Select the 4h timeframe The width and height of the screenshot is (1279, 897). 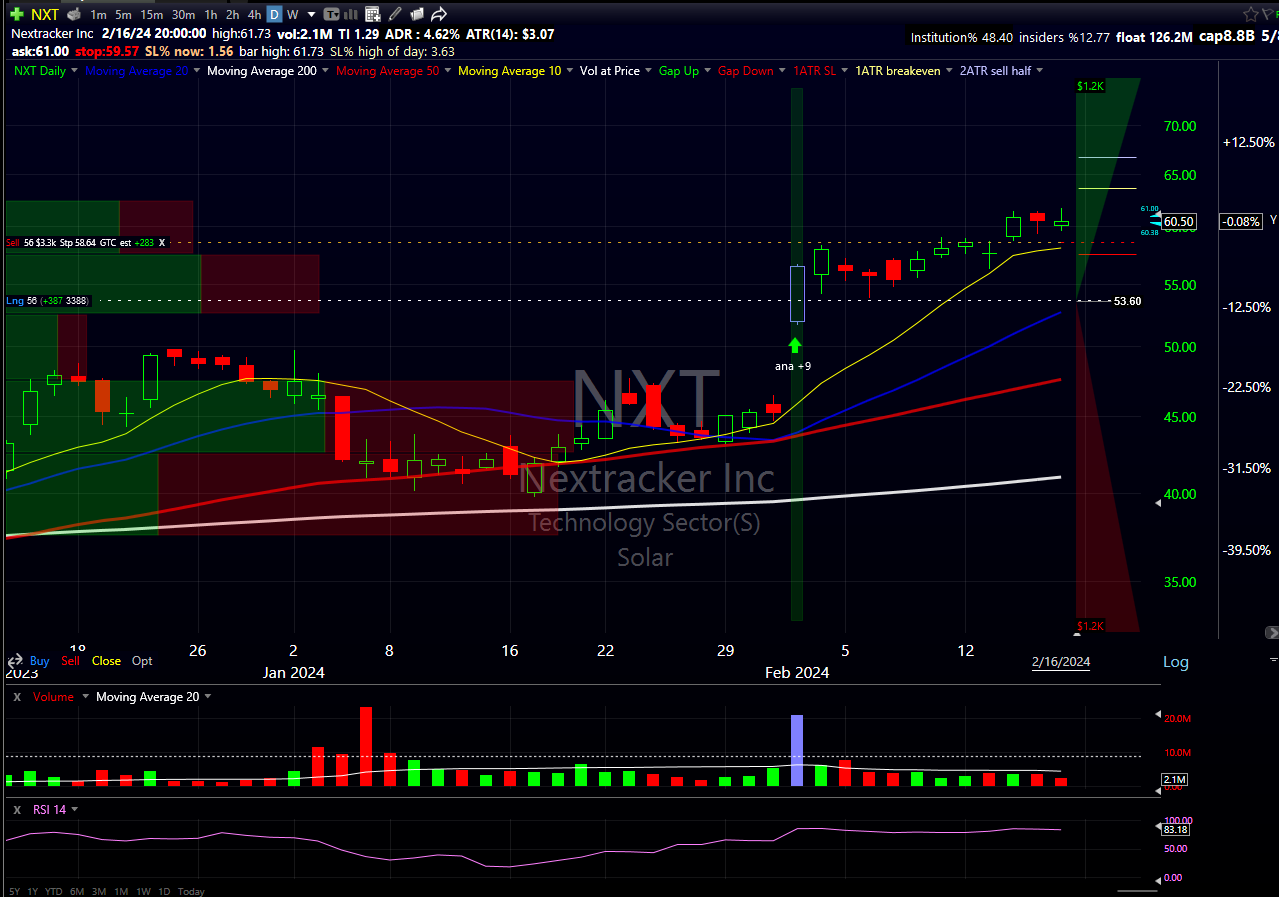coord(254,14)
